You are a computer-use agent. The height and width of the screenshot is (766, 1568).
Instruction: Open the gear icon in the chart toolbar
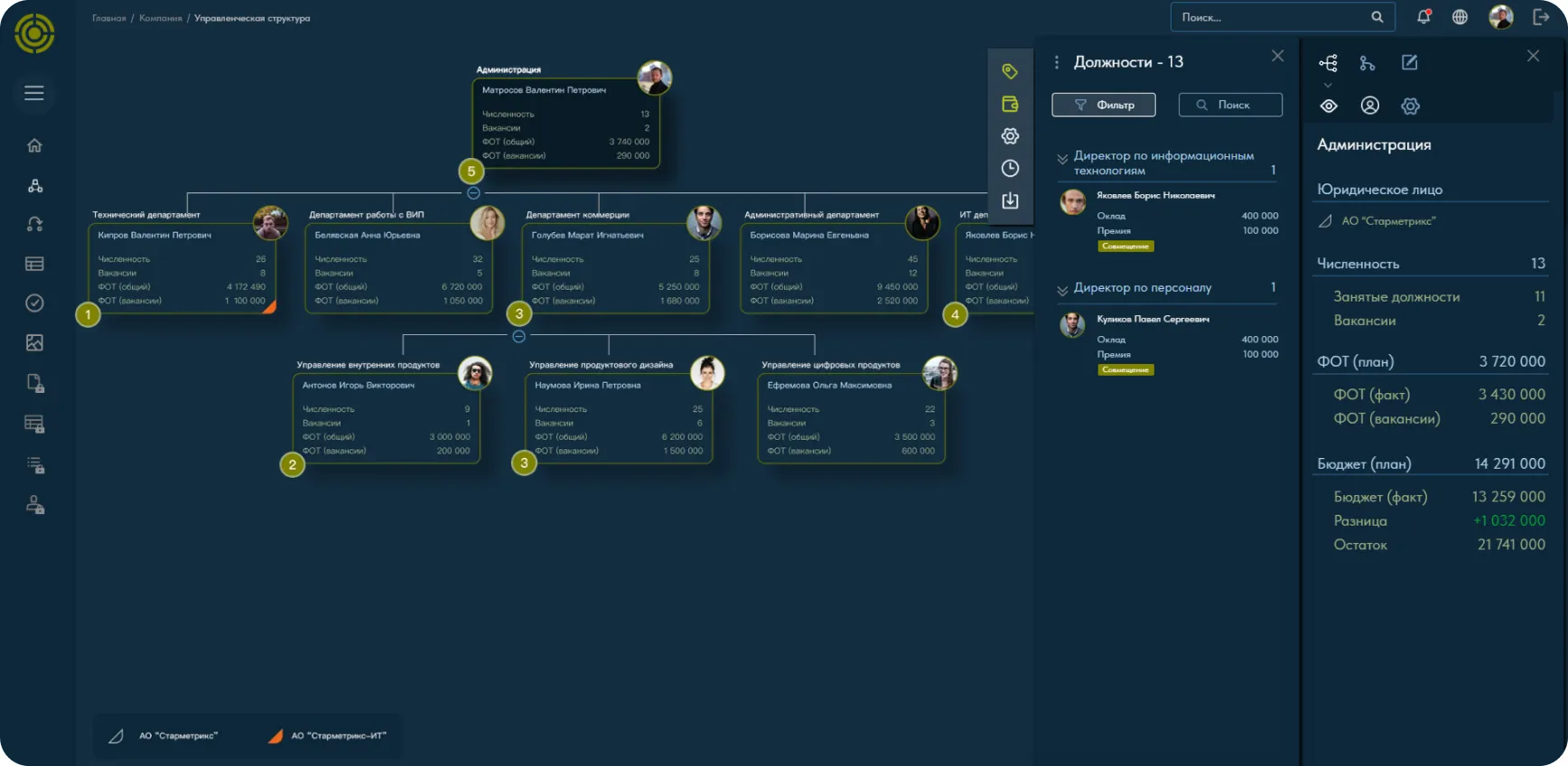pyautogui.click(x=1010, y=136)
